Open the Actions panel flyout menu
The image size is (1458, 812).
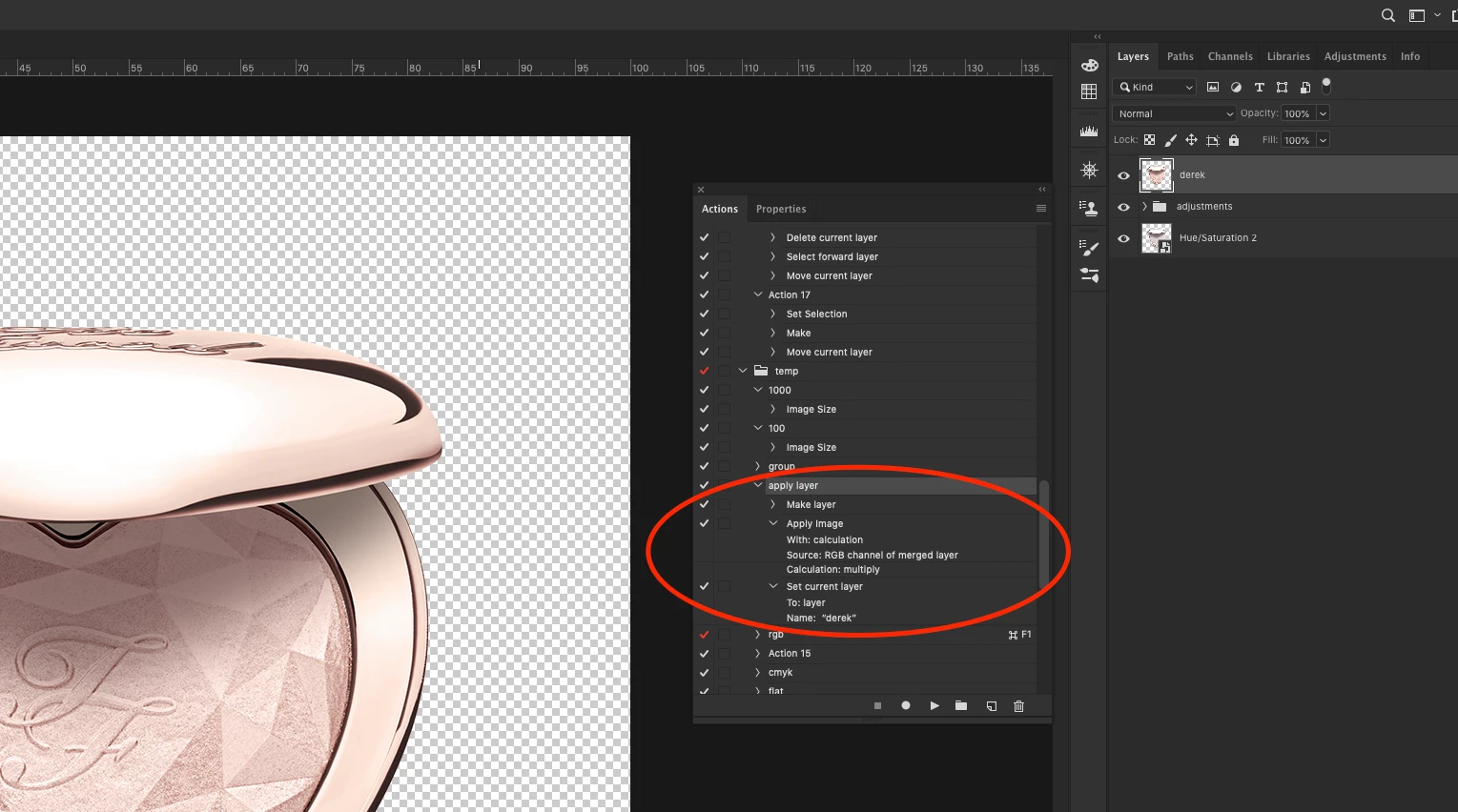pos(1041,209)
